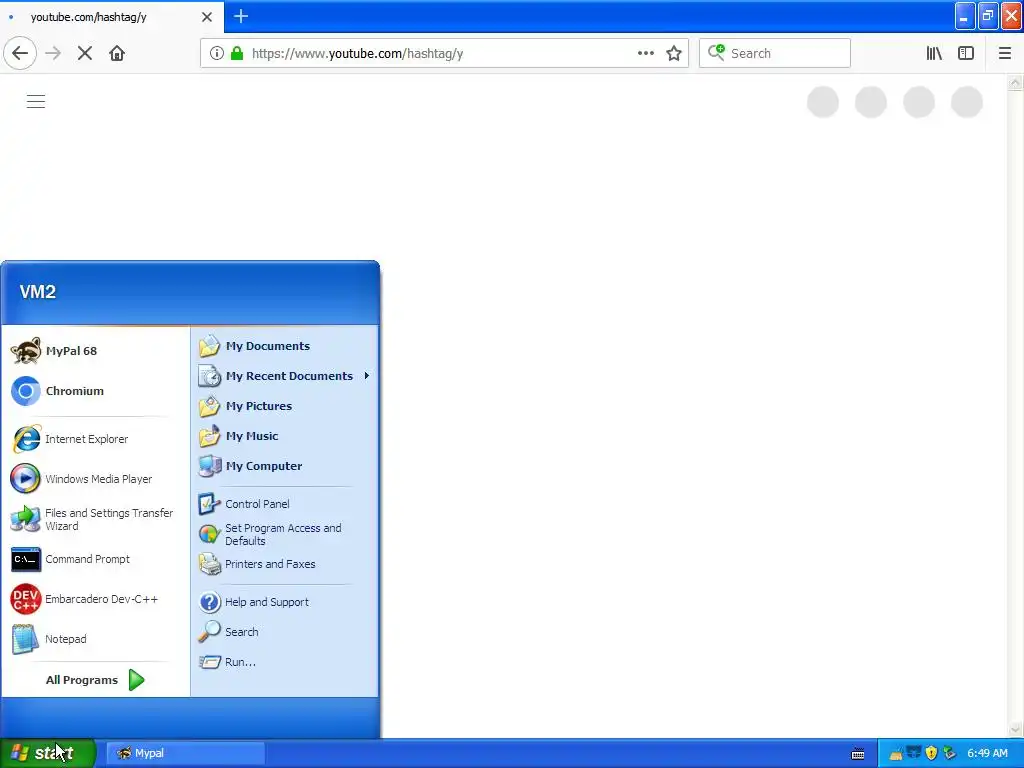Launch Chromium from Start menu

click(x=95, y=391)
